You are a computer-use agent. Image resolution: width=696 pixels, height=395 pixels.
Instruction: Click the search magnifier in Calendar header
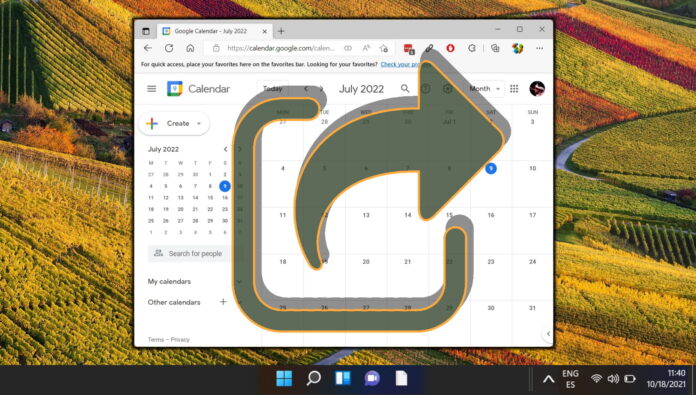(x=405, y=89)
